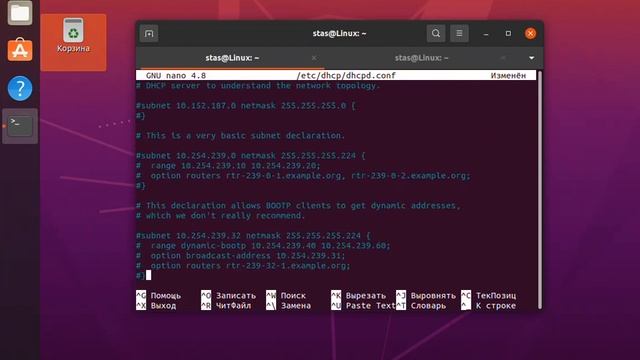Minimize the terminal window
Image resolution: width=640 pixels, height=360 pixels.
click(x=486, y=33)
